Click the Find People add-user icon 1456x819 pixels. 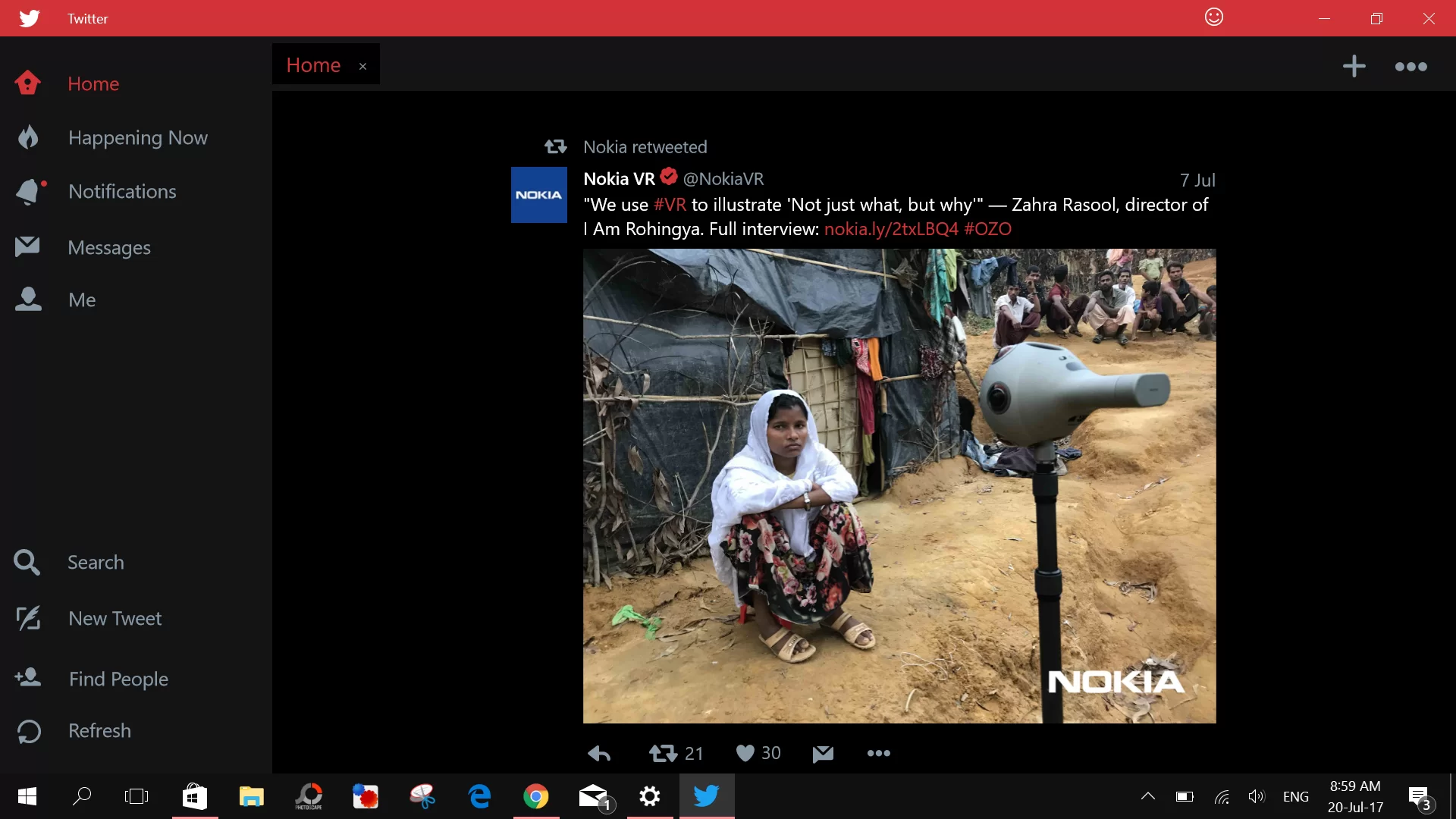point(28,677)
